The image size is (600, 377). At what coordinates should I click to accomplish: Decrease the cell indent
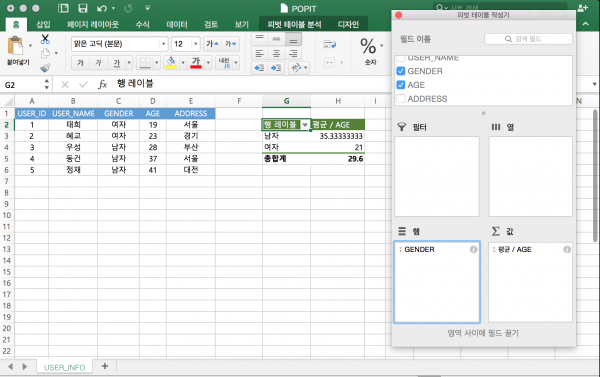(259, 68)
